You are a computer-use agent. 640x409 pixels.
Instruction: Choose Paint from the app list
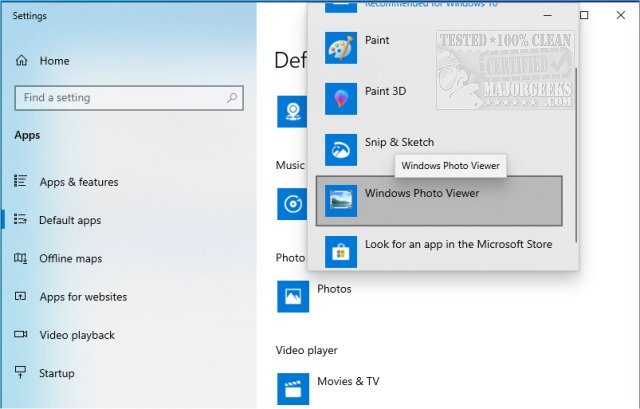pyautogui.click(x=439, y=48)
